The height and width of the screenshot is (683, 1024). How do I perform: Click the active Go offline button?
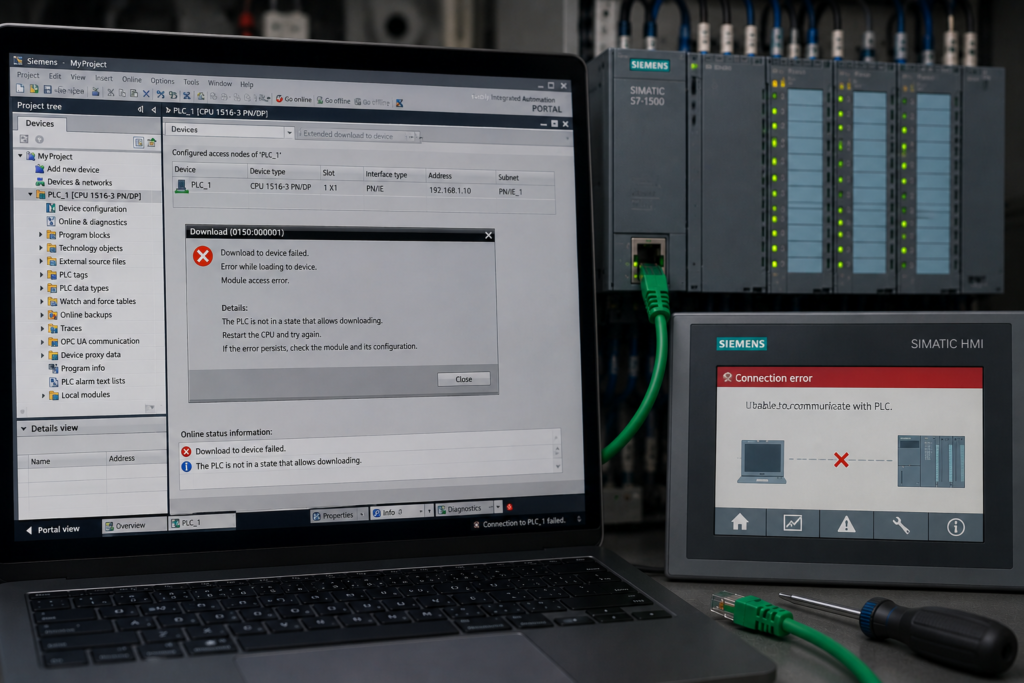click(x=334, y=101)
